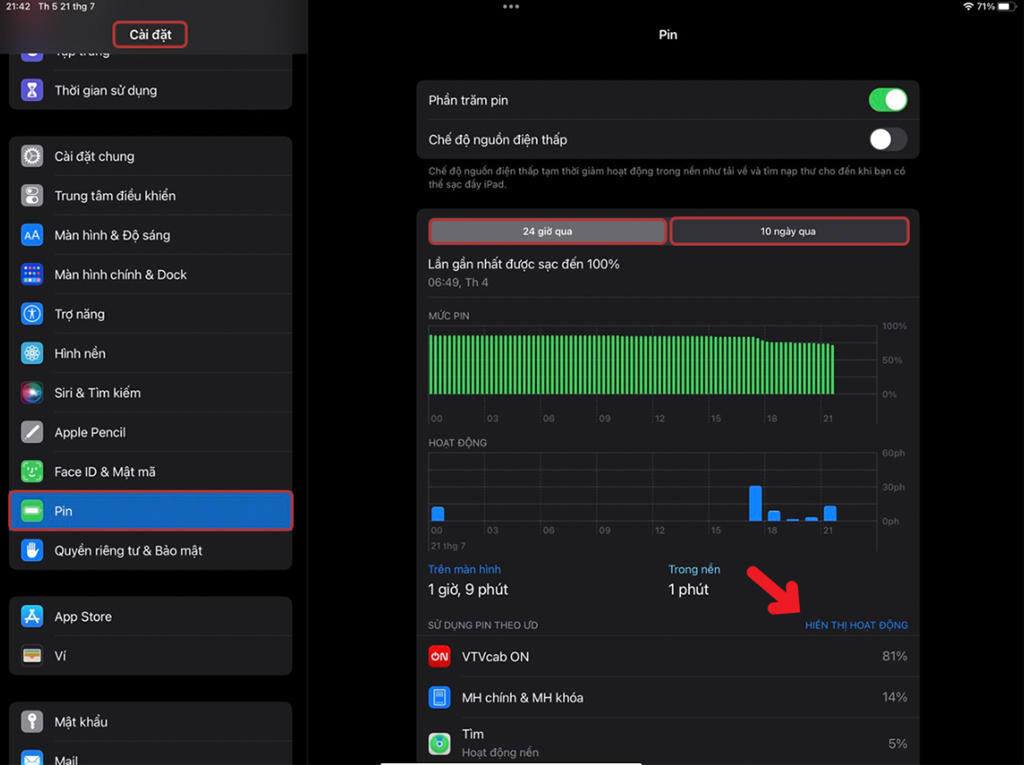Viewport: 1024px width, 765px height.
Task: Enable Chế độ nguồn điện thấp switch
Action: (x=888, y=139)
